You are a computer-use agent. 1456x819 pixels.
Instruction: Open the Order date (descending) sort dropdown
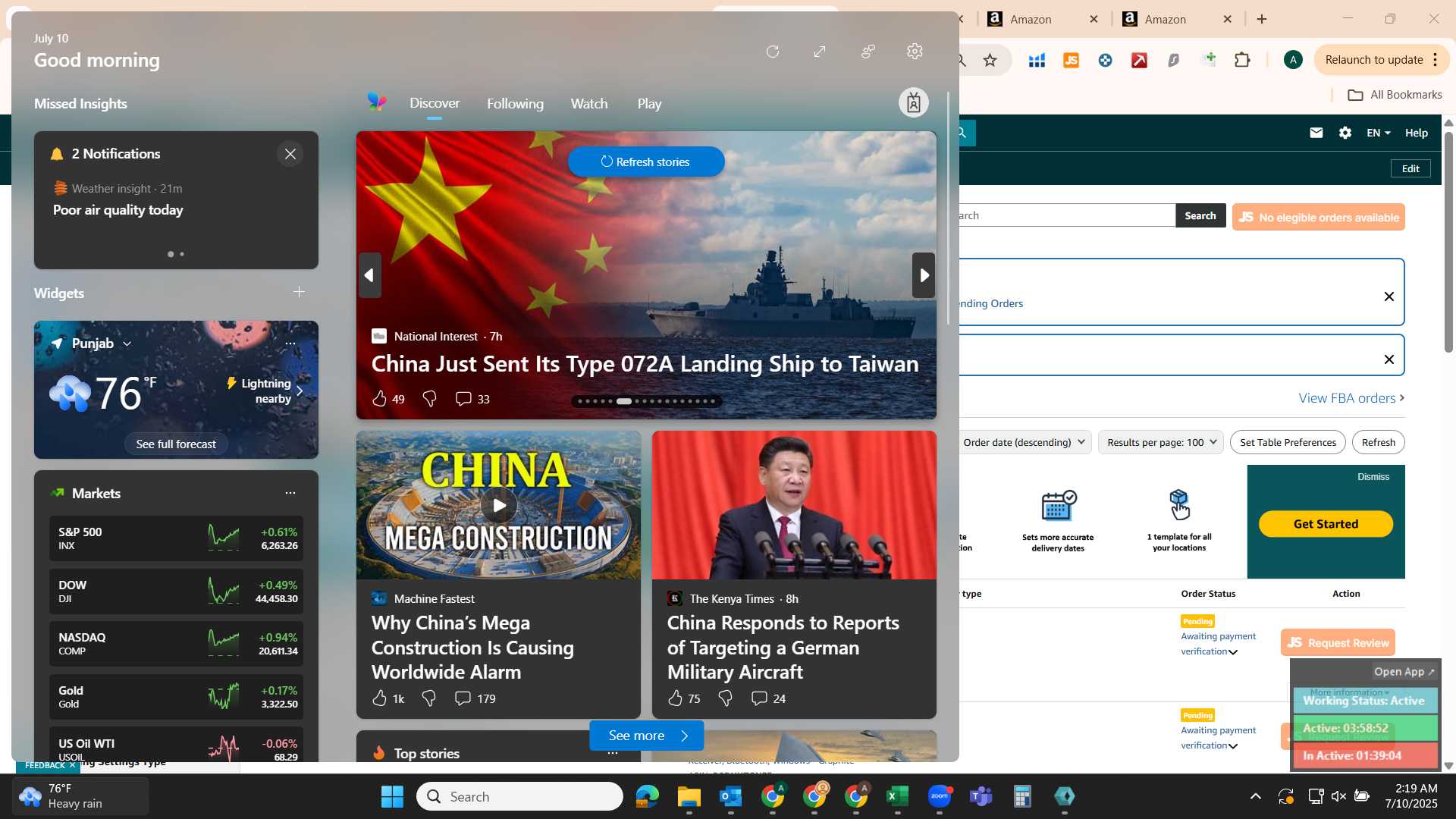pyautogui.click(x=1025, y=442)
